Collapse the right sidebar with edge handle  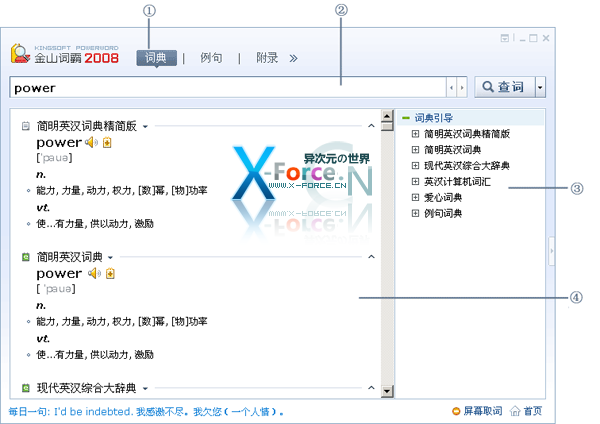551,251
